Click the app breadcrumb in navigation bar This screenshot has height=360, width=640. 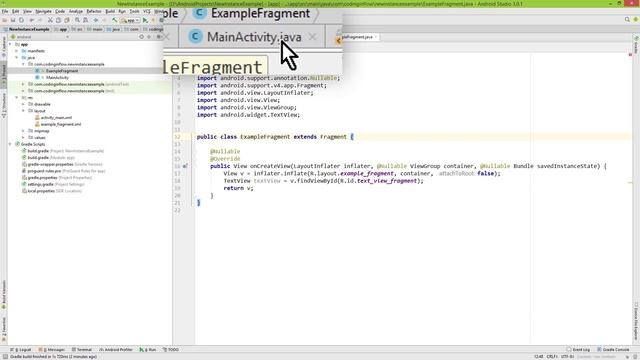click(x=61, y=29)
